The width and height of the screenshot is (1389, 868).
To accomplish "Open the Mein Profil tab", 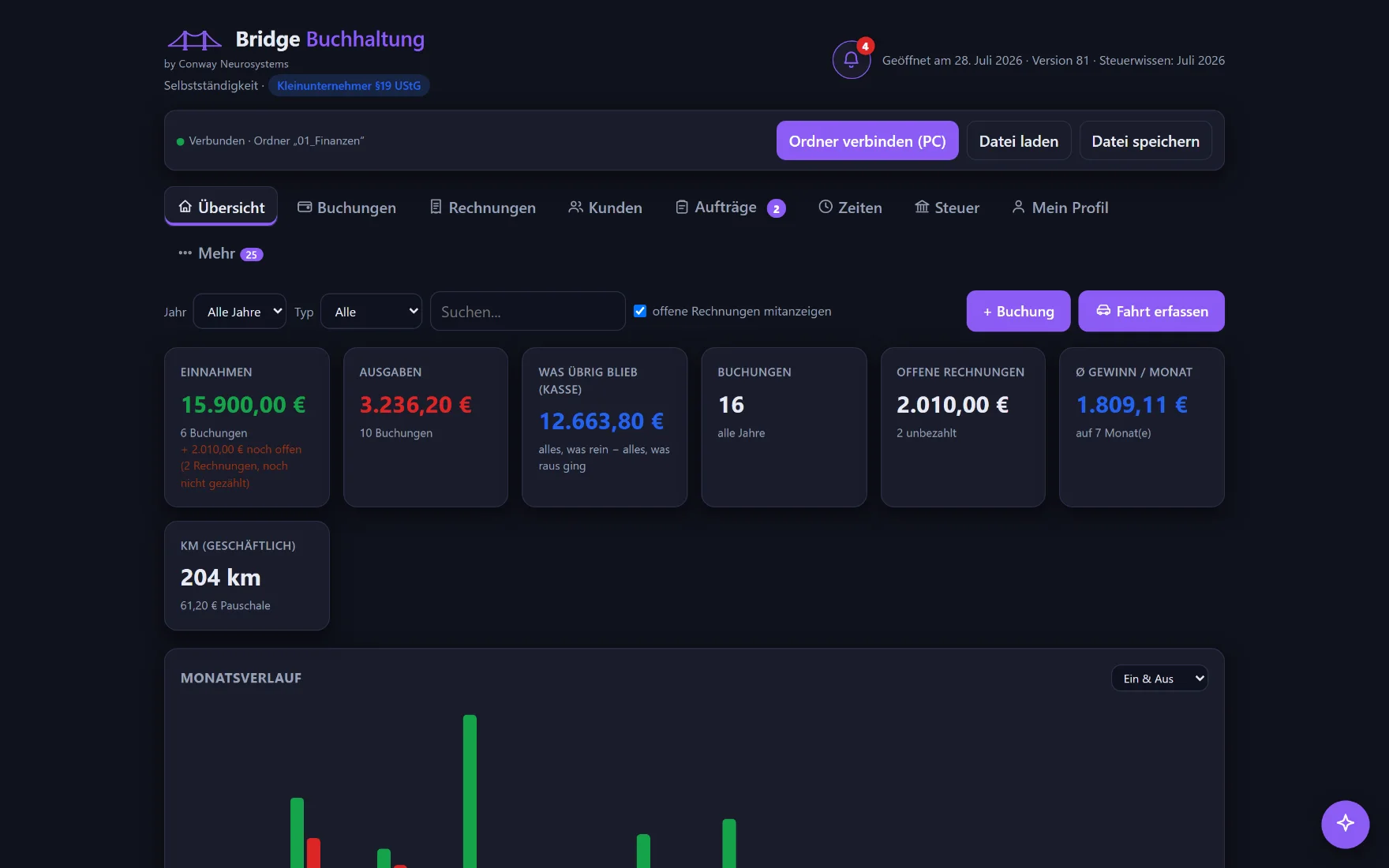I will click(1060, 207).
